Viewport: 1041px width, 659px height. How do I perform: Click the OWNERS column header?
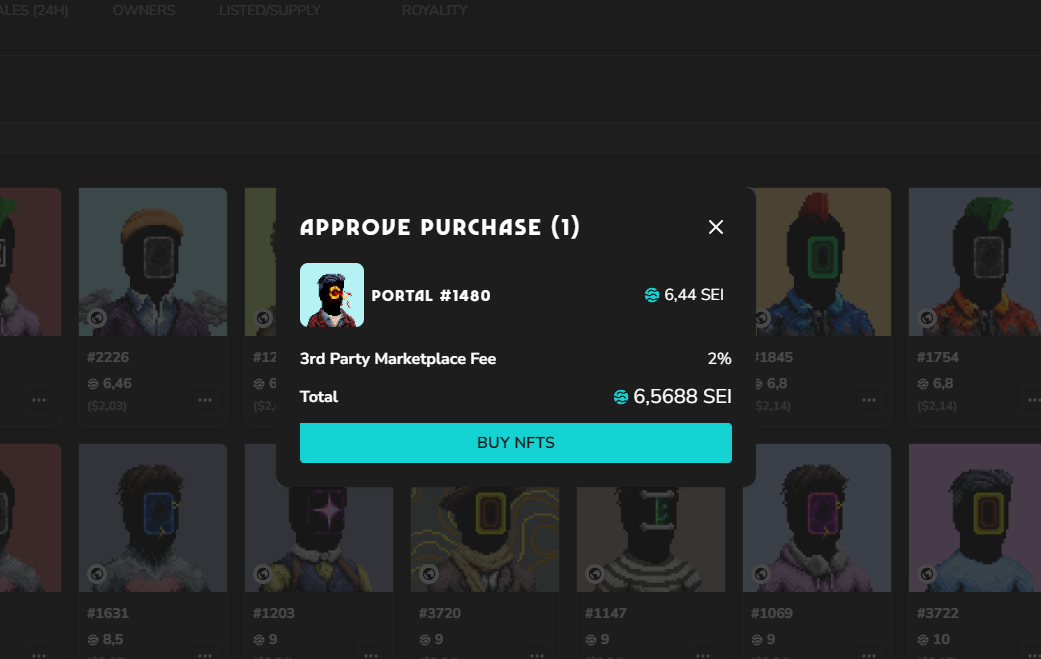pos(144,11)
